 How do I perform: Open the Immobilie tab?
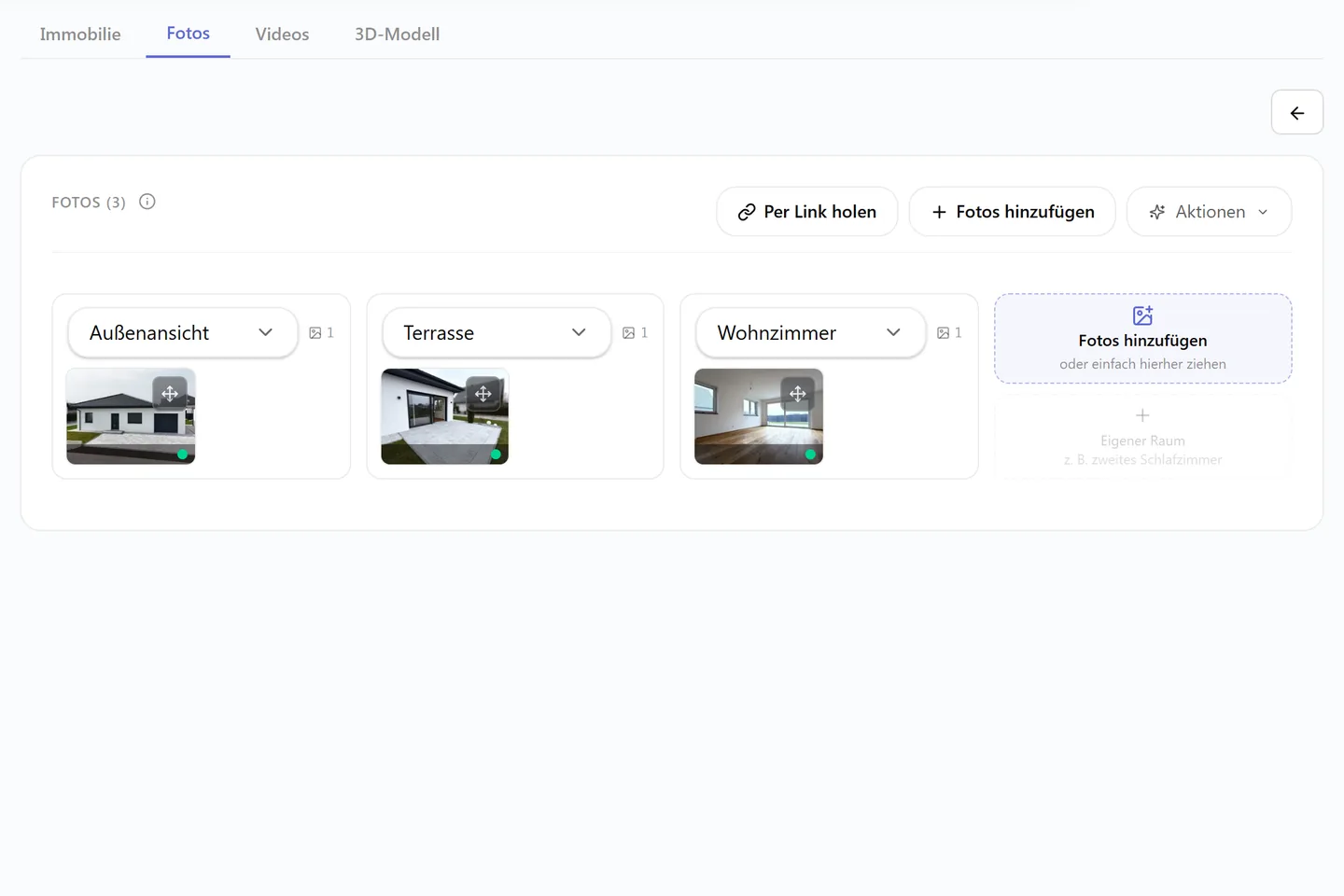pyautogui.click(x=80, y=34)
